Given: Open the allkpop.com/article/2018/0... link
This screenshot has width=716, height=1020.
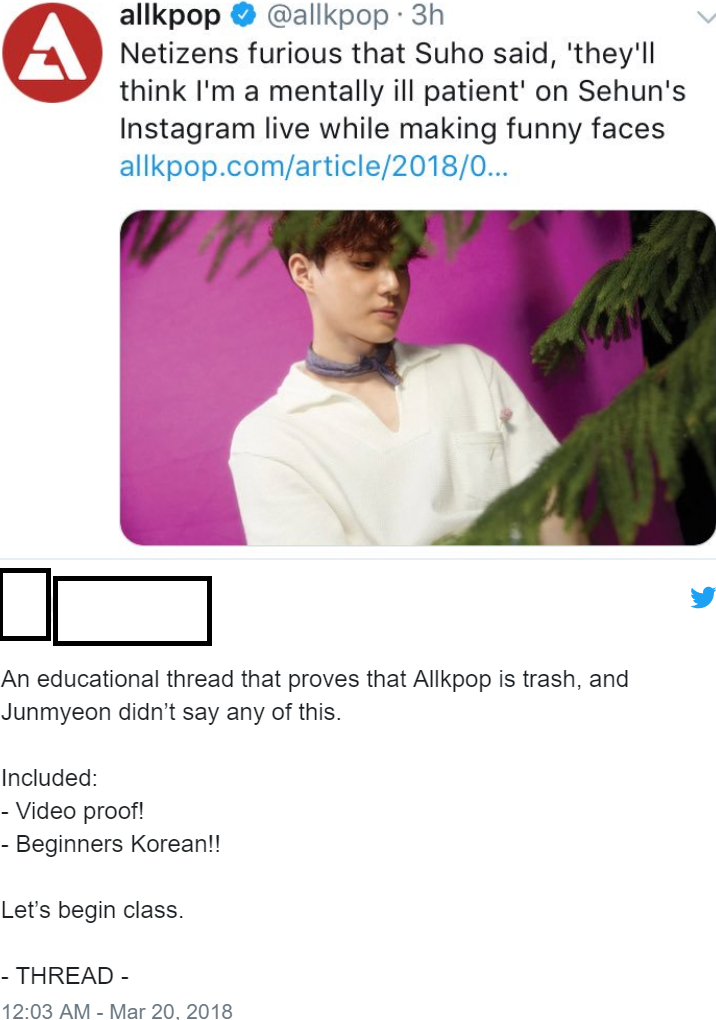Looking at the screenshot, I should (313, 167).
